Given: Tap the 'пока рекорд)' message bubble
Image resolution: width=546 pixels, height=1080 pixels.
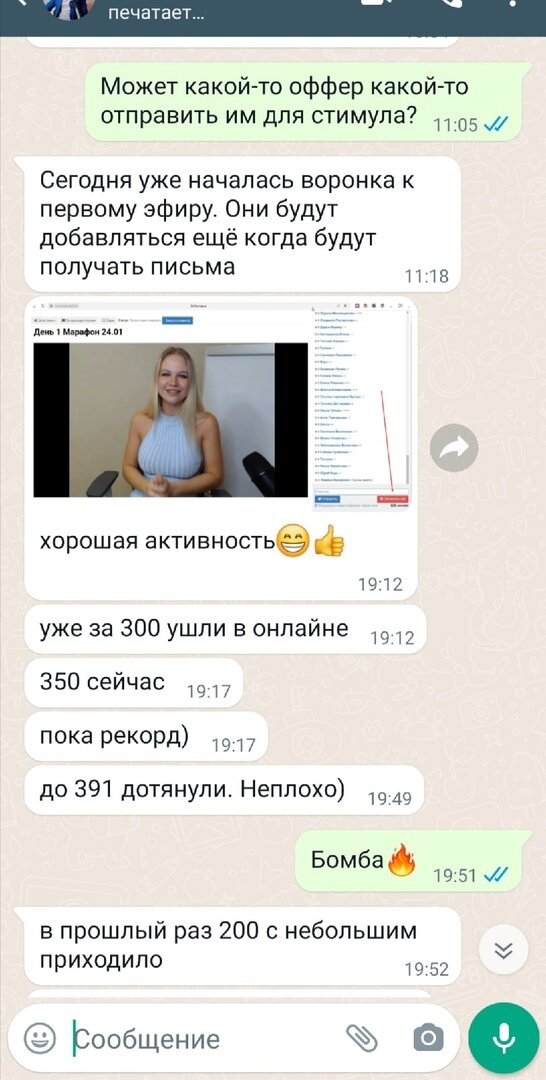Looking at the screenshot, I should 146,736.
